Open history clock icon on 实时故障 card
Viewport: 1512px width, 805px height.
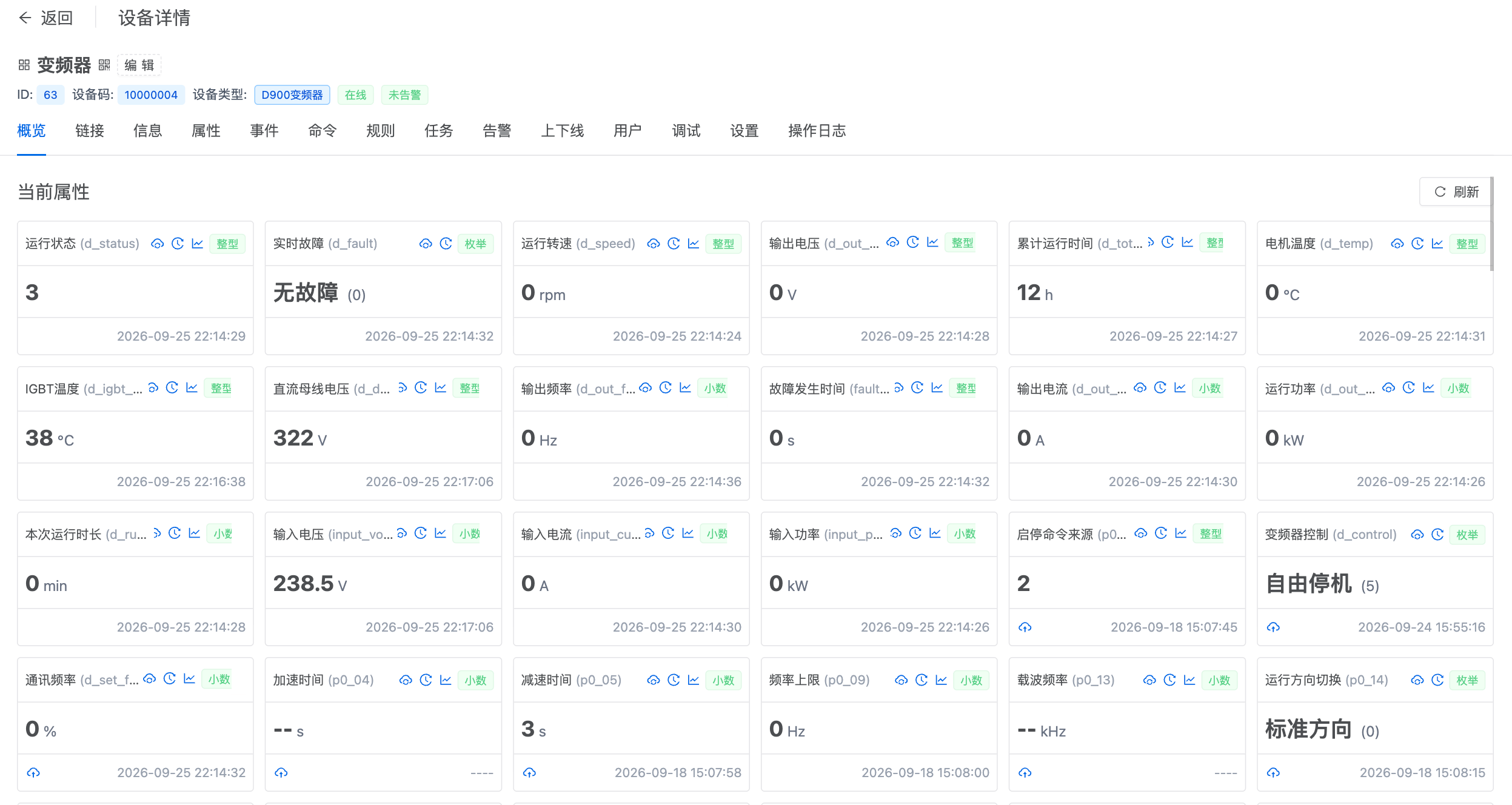point(446,244)
